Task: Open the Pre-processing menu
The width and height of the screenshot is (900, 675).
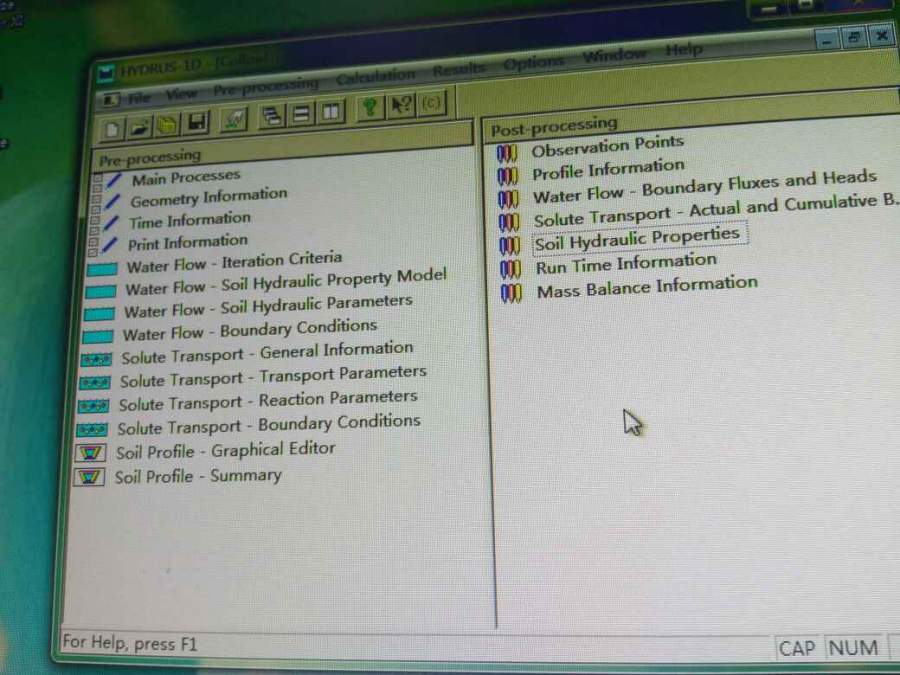Action: coord(266,87)
